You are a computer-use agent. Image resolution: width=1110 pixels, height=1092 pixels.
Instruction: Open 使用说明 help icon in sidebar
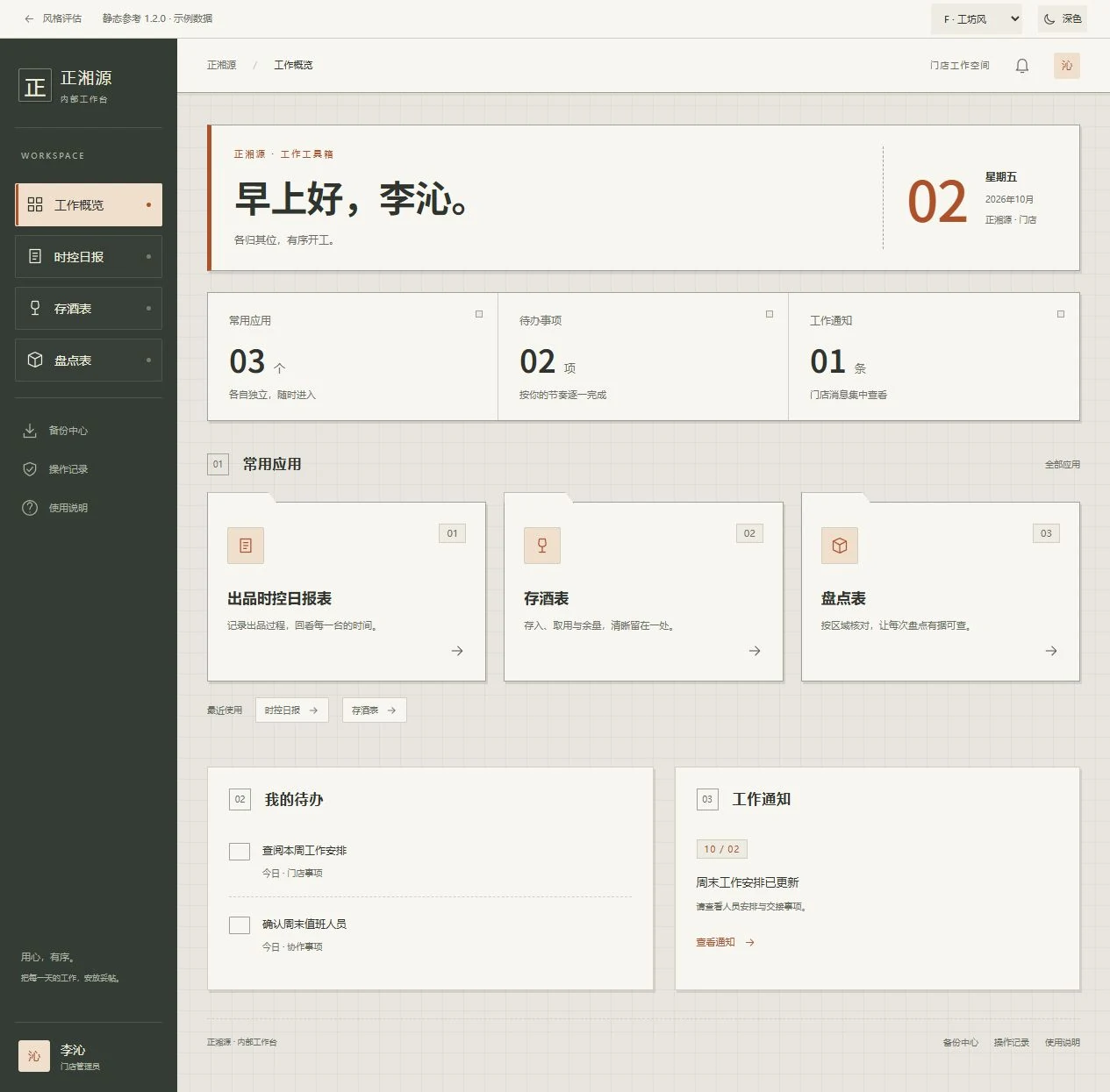click(x=30, y=508)
